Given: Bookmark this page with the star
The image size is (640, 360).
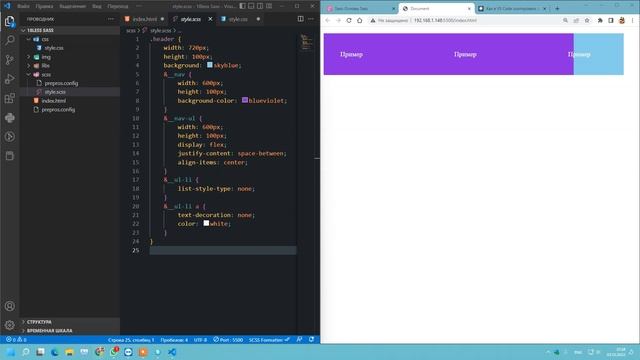Looking at the screenshot, I should (587, 20).
